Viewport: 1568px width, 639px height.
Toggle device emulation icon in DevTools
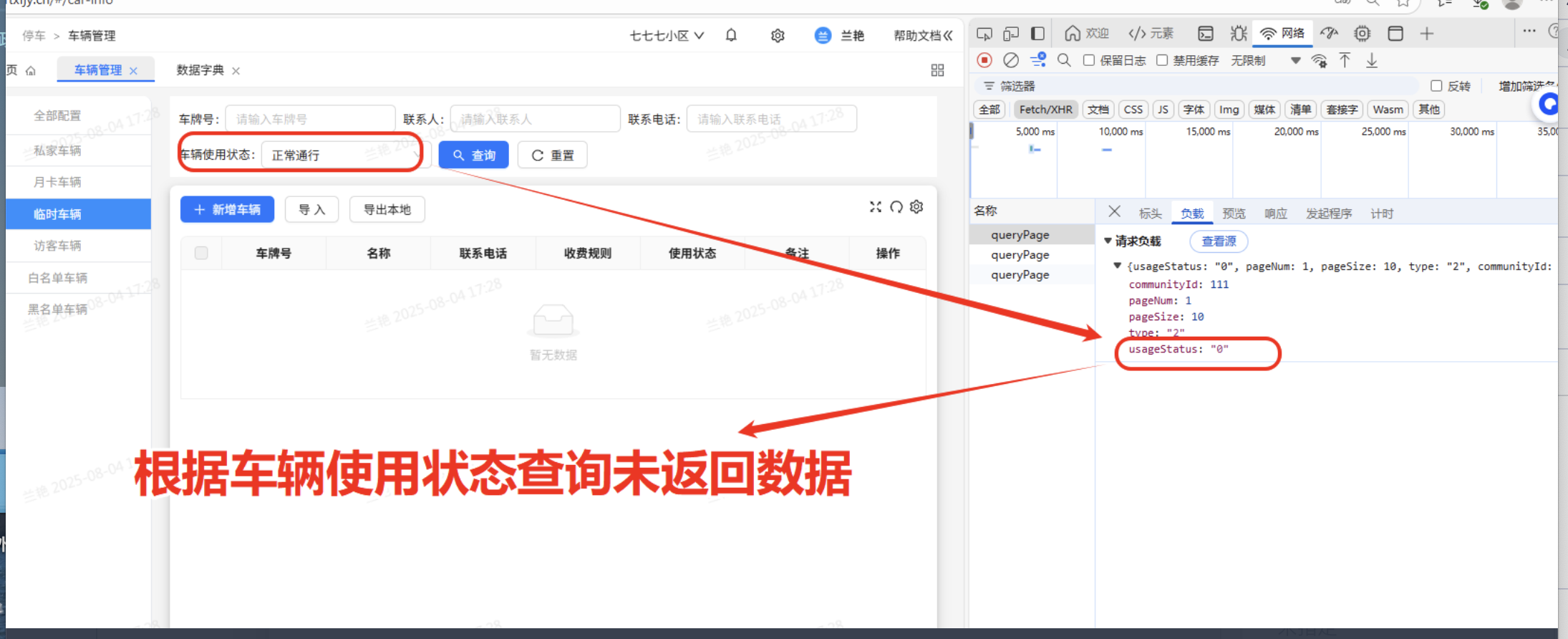[x=1011, y=34]
